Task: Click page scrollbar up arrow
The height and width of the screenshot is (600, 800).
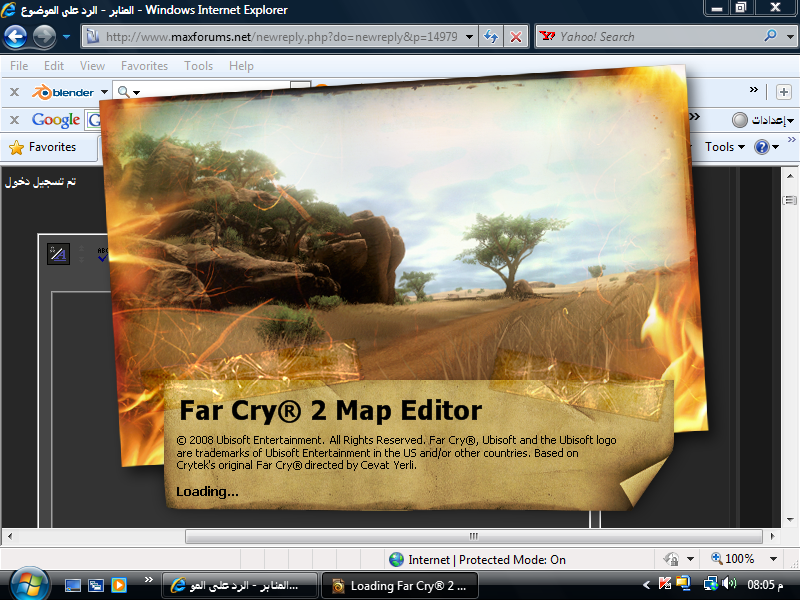Action: click(x=790, y=176)
